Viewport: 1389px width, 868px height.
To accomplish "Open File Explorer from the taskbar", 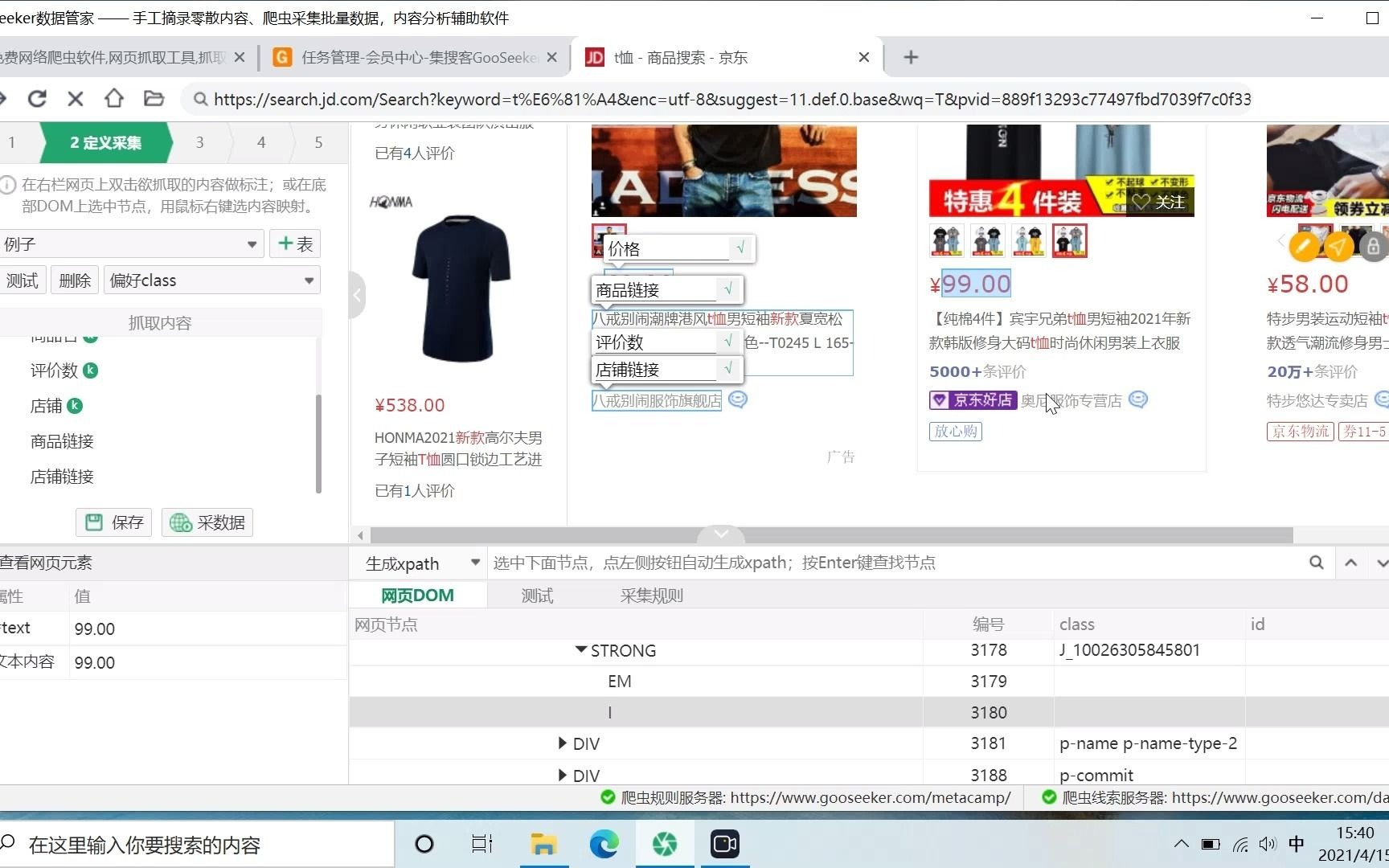I will [x=544, y=844].
